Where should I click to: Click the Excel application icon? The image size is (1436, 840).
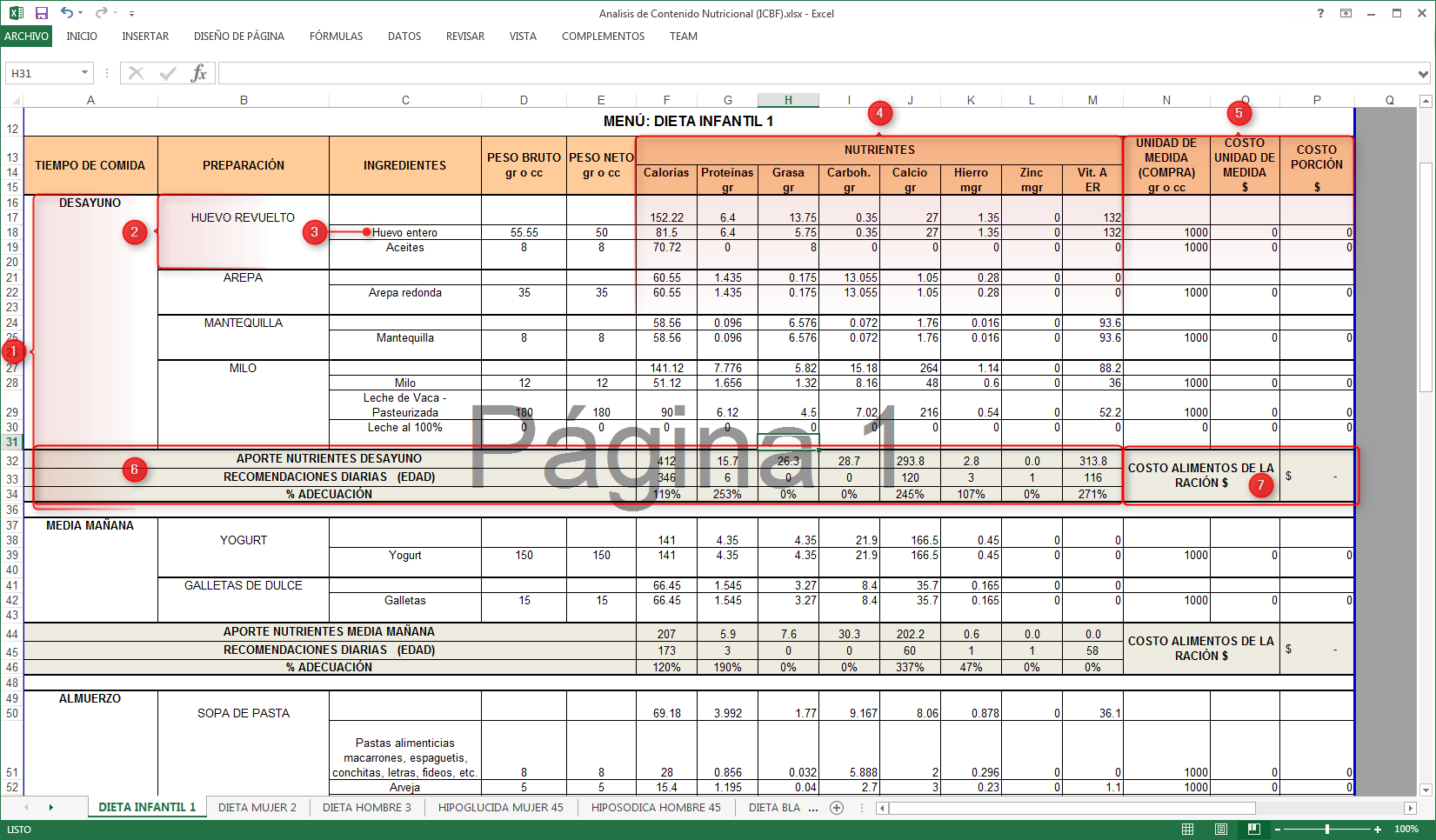tap(17, 13)
